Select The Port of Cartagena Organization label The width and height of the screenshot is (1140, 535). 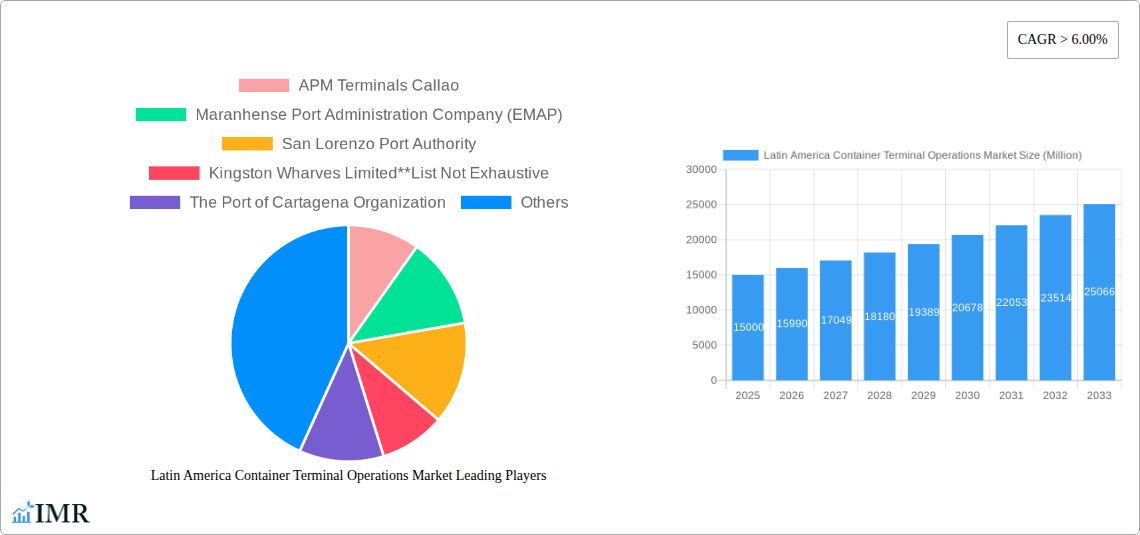tap(318, 202)
